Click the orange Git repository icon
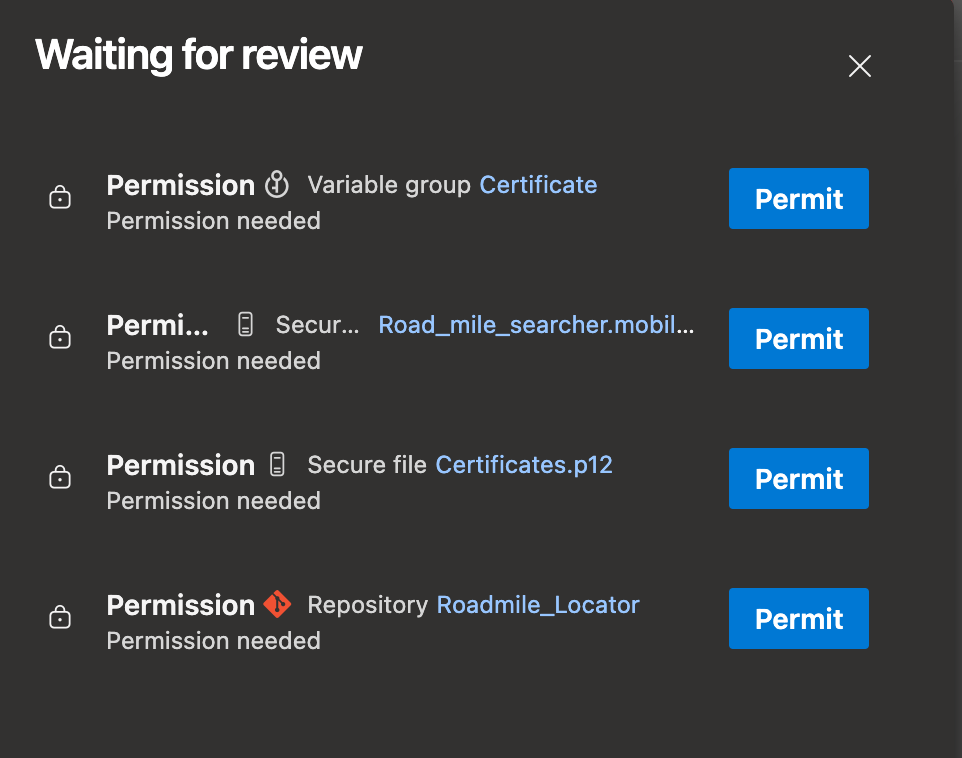Screen dimensions: 962x758 [277, 605]
